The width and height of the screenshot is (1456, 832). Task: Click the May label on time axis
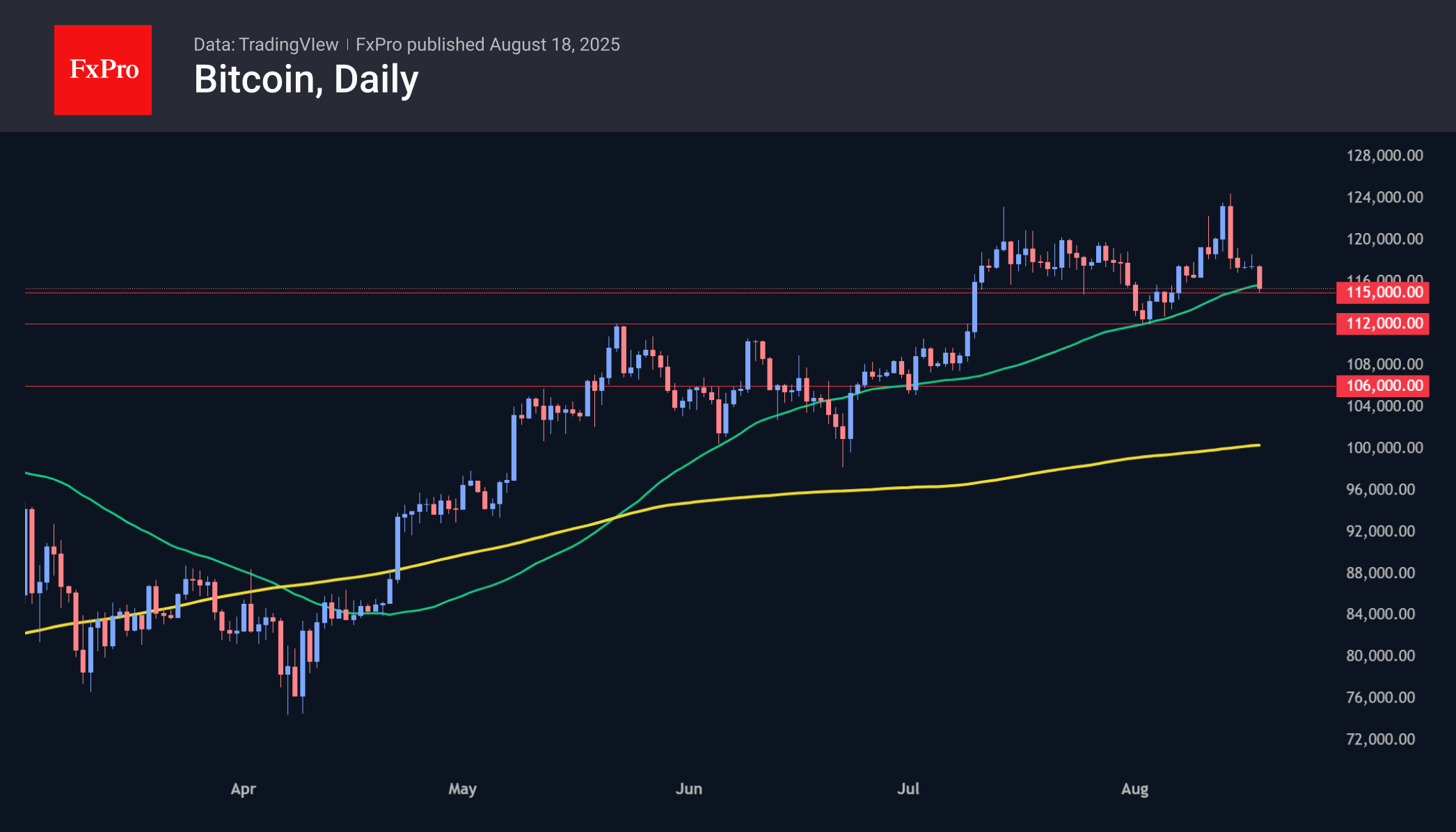(x=462, y=789)
